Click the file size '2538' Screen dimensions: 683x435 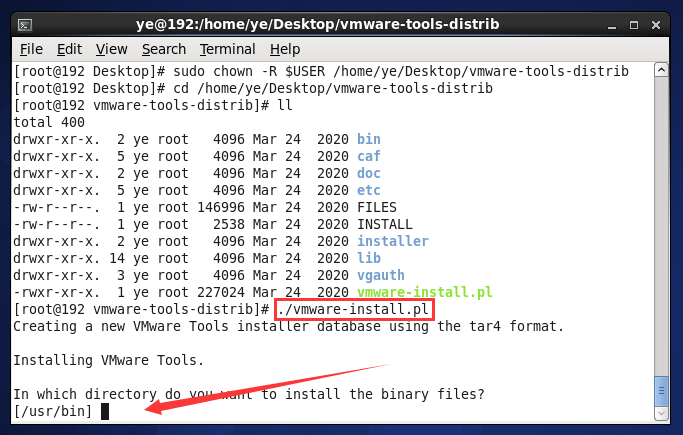[x=229, y=224]
